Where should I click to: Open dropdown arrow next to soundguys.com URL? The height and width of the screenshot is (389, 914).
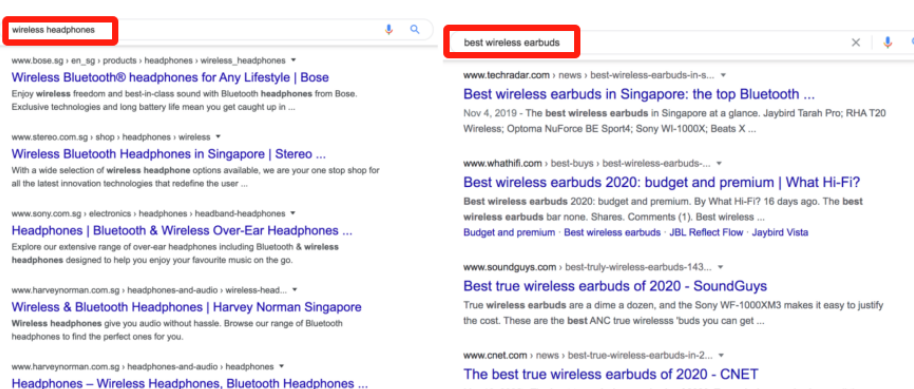coord(720,267)
